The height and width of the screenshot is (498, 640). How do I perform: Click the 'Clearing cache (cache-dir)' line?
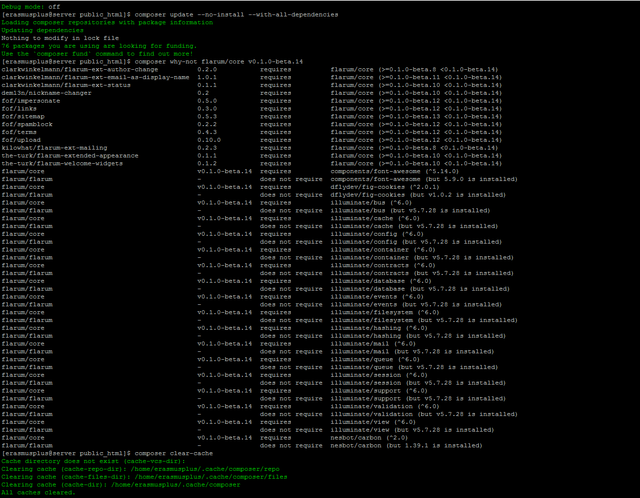121,485
